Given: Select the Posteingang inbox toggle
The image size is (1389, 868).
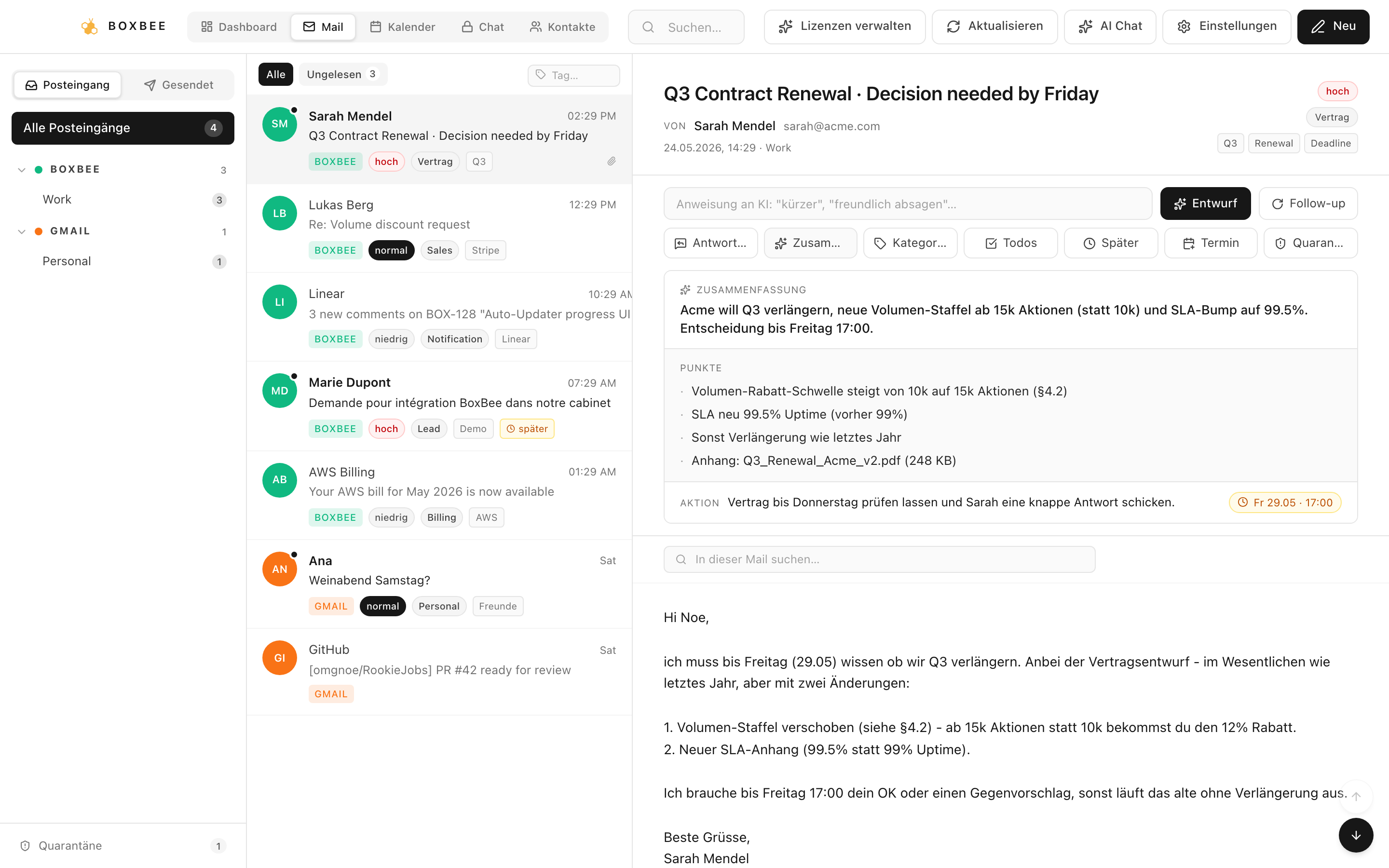Looking at the screenshot, I should click(68, 85).
